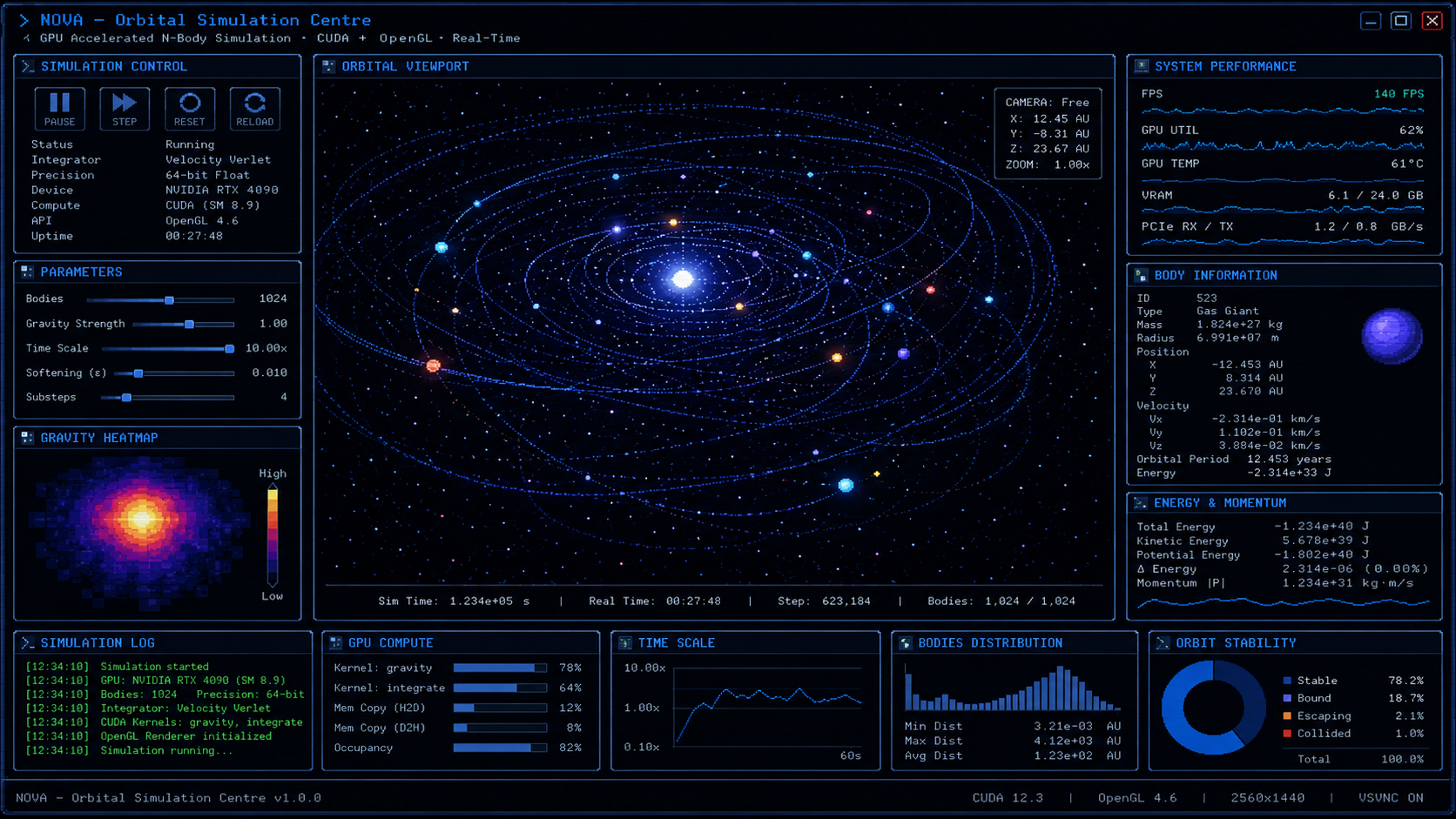
Task: Click the System Performance panel icon
Action: 1142,66
